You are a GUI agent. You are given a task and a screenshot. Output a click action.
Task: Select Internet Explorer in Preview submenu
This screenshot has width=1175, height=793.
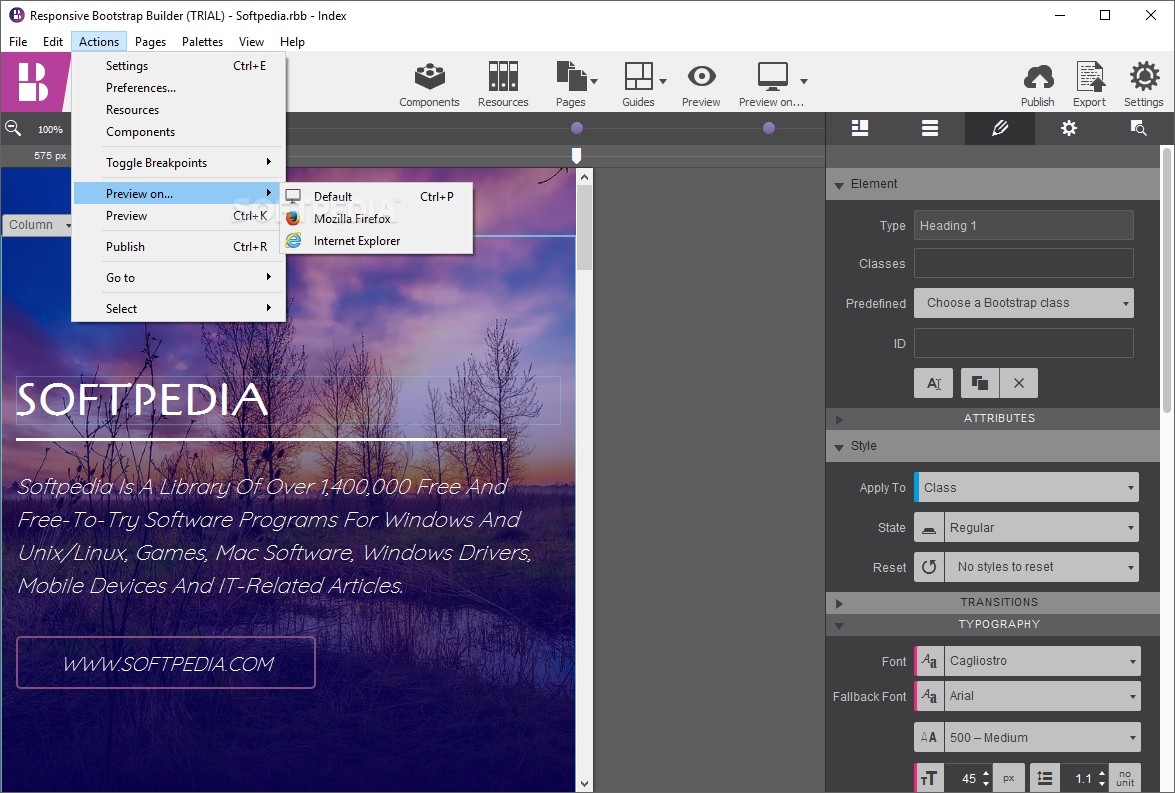pyautogui.click(x=377, y=241)
